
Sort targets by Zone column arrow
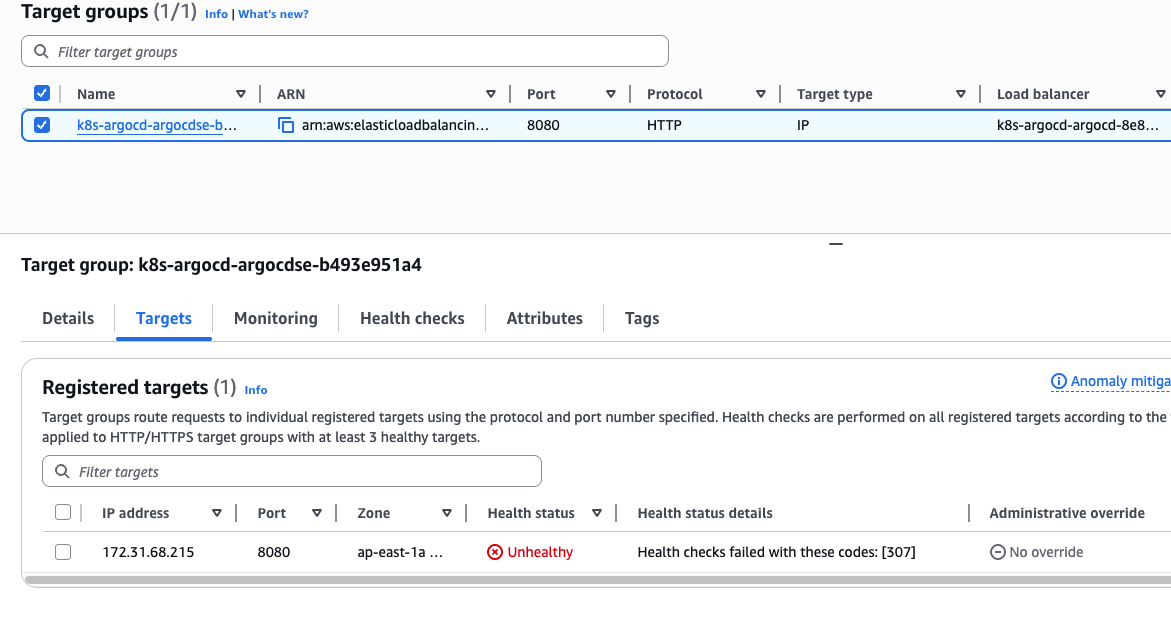pos(447,513)
